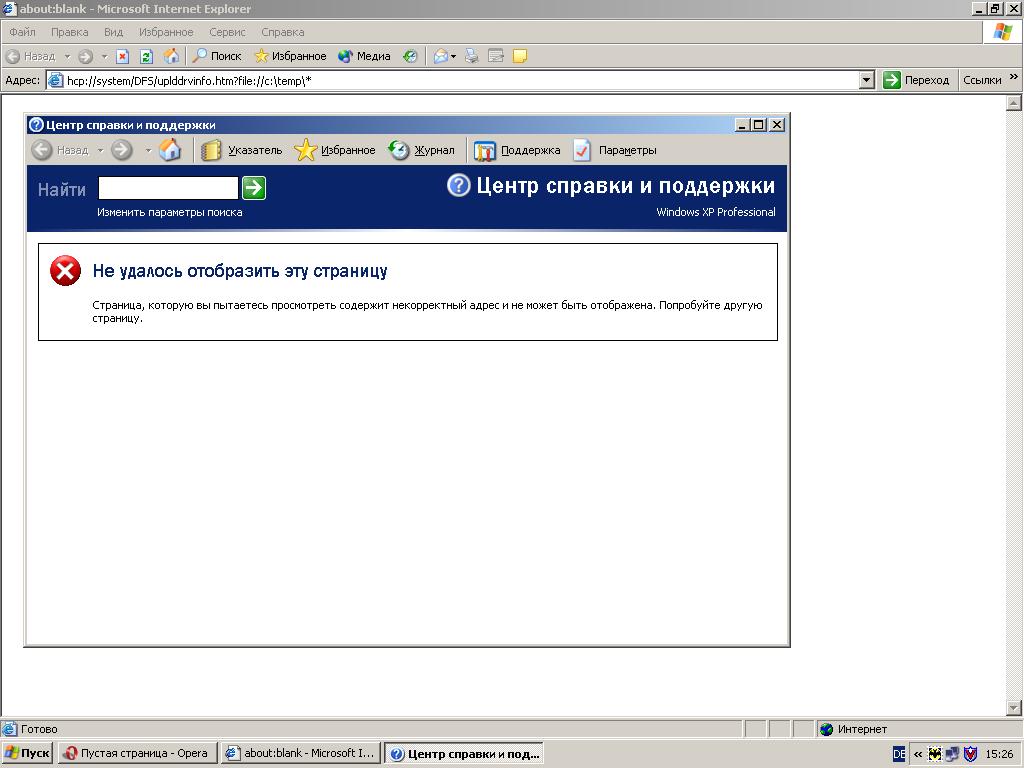This screenshot has height=768, width=1024.
Task: Print the page with printer icon
Action: [x=472, y=56]
